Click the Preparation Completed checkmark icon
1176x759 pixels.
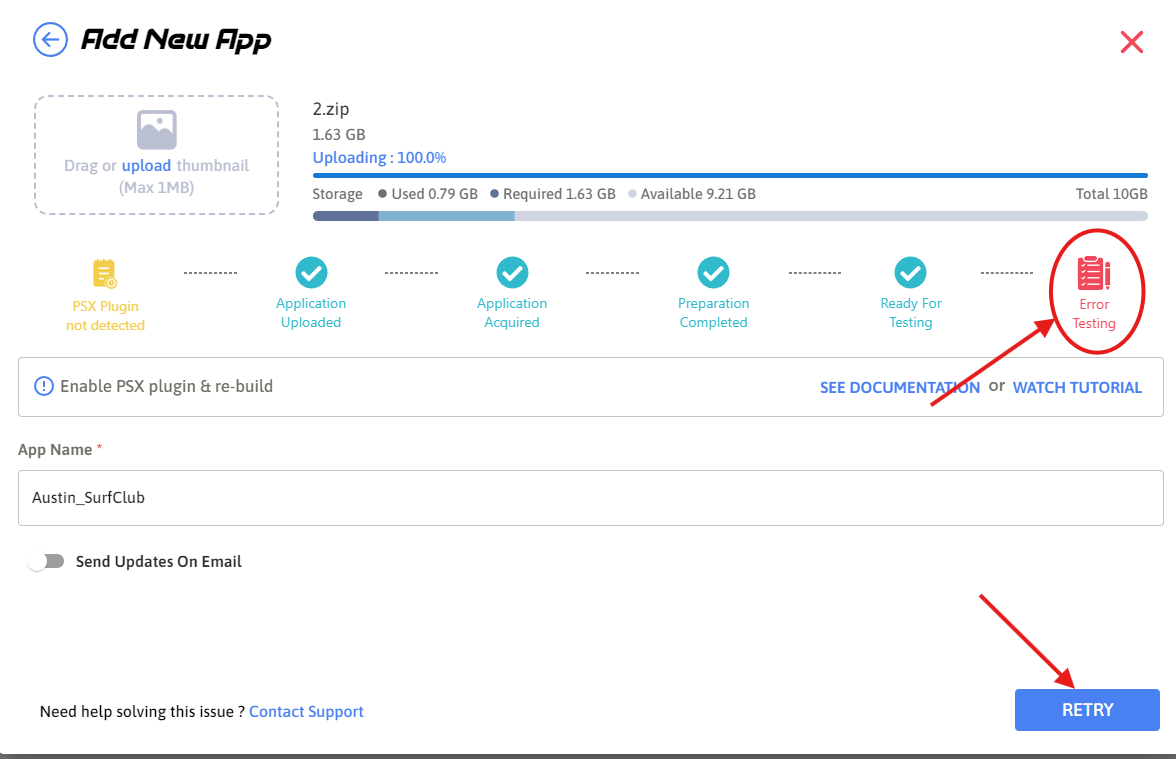(x=713, y=272)
